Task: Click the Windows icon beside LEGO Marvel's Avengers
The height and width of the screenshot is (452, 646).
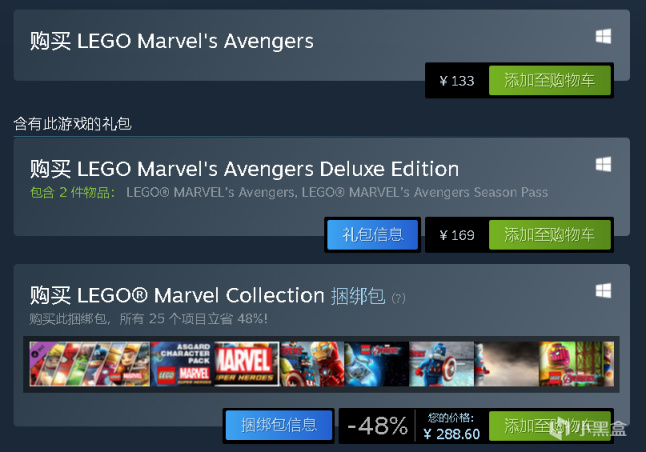Action: (x=603, y=37)
